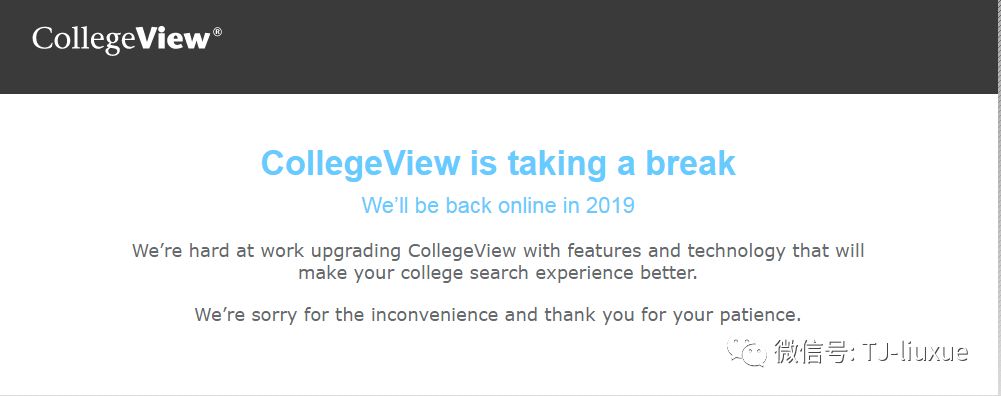Click the 'College' part of the logo
The width and height of the screenshot is (1001, 396).
click(x=84, y=40)
